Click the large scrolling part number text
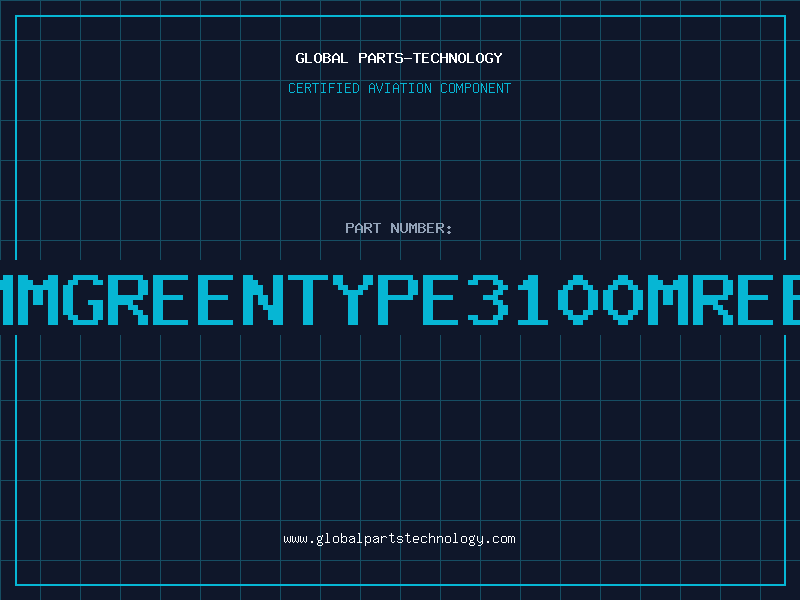 tap(400, 299)
